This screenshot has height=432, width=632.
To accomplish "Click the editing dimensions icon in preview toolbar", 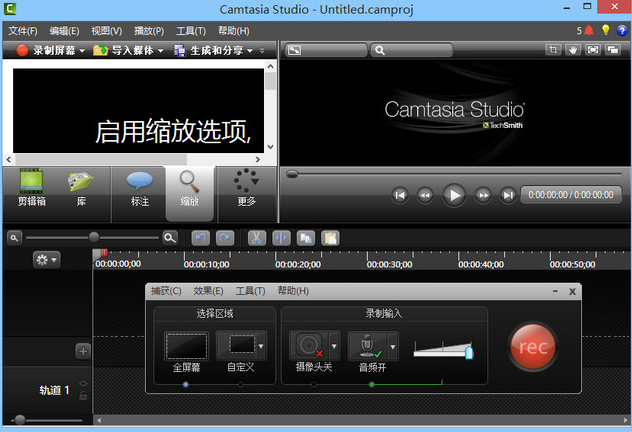I will (x=294, y=50).
